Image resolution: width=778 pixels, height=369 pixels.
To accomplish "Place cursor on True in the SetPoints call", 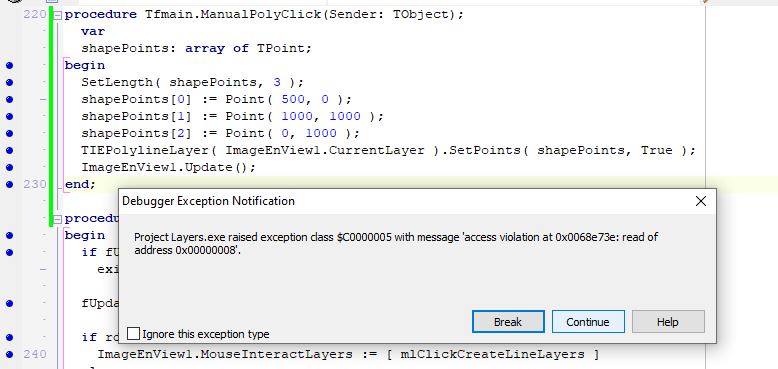I will click(x=656, y=150).
